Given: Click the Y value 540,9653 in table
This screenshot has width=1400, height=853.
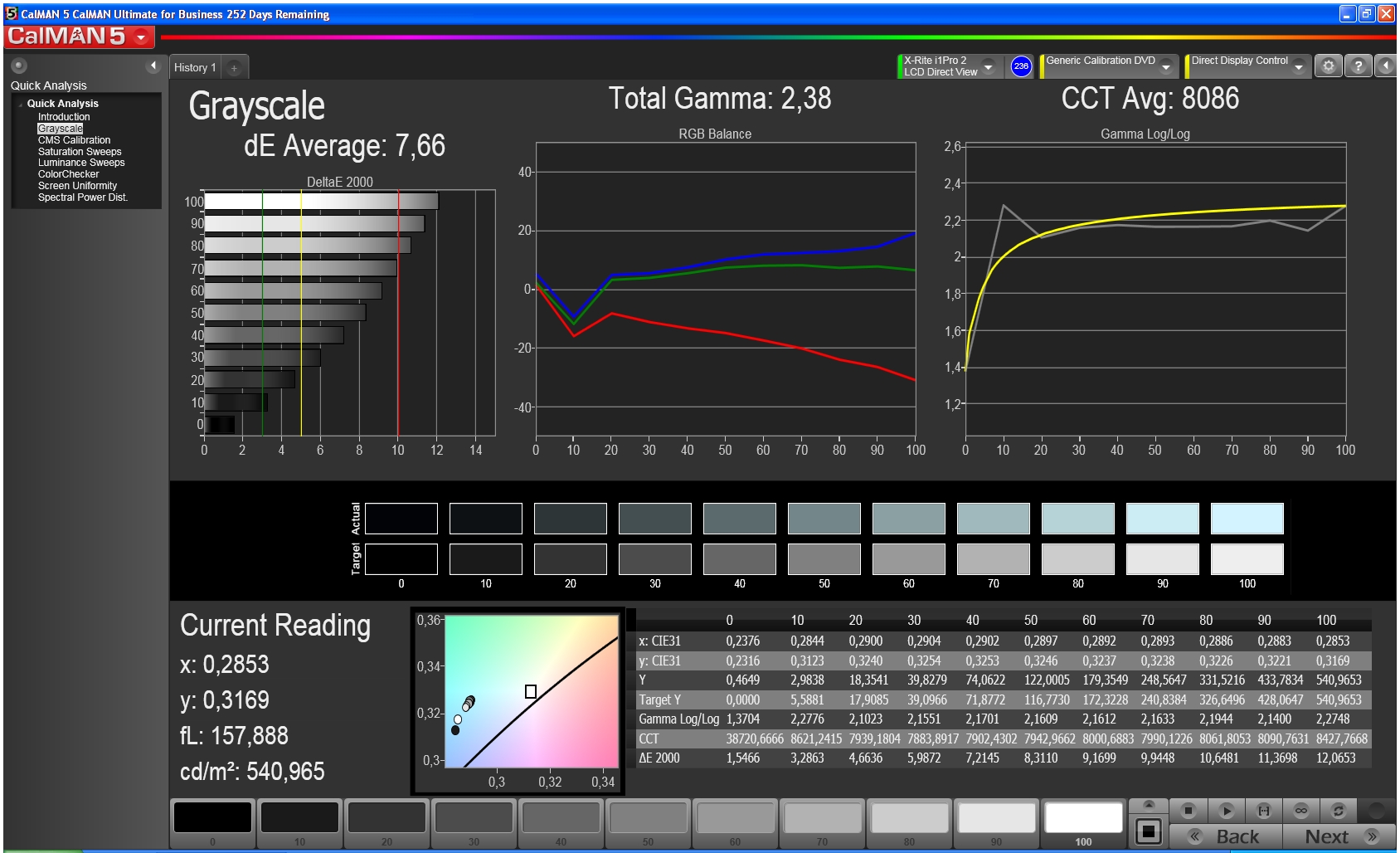Looking at the screenshot, I should [x=1339, y=680].
